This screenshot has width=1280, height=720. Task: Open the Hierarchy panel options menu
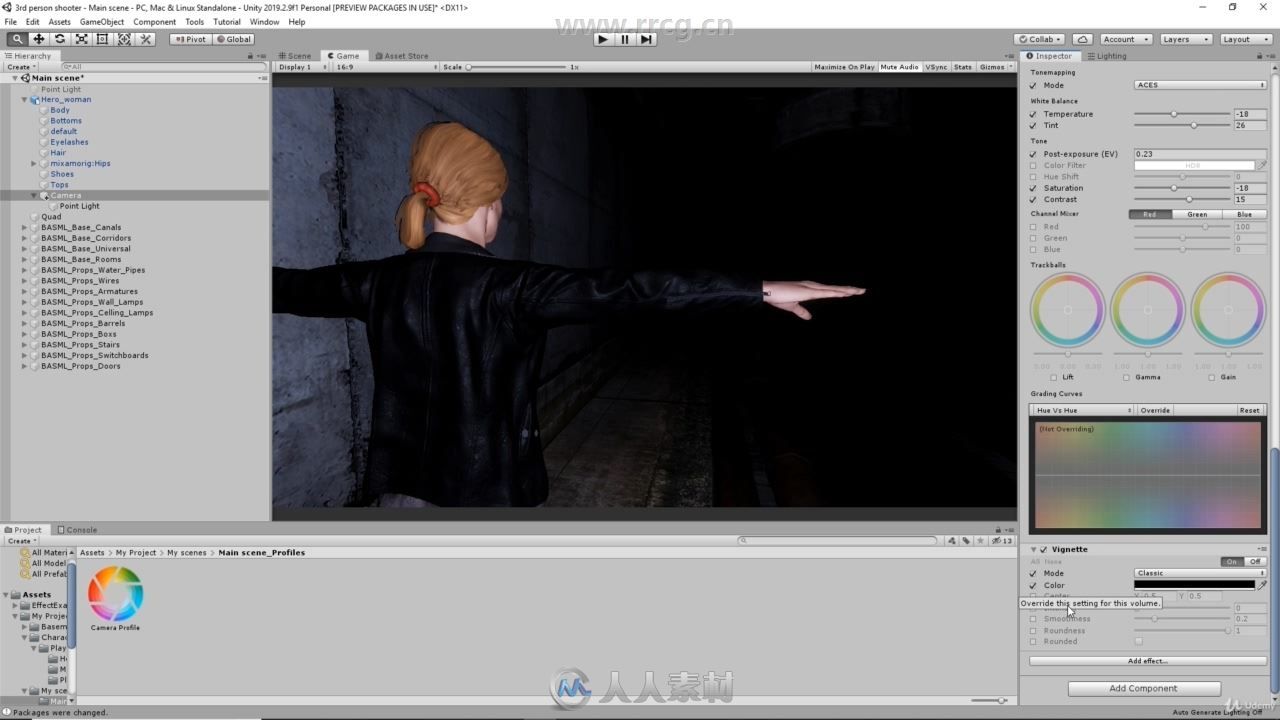click(x=264, y=56)
